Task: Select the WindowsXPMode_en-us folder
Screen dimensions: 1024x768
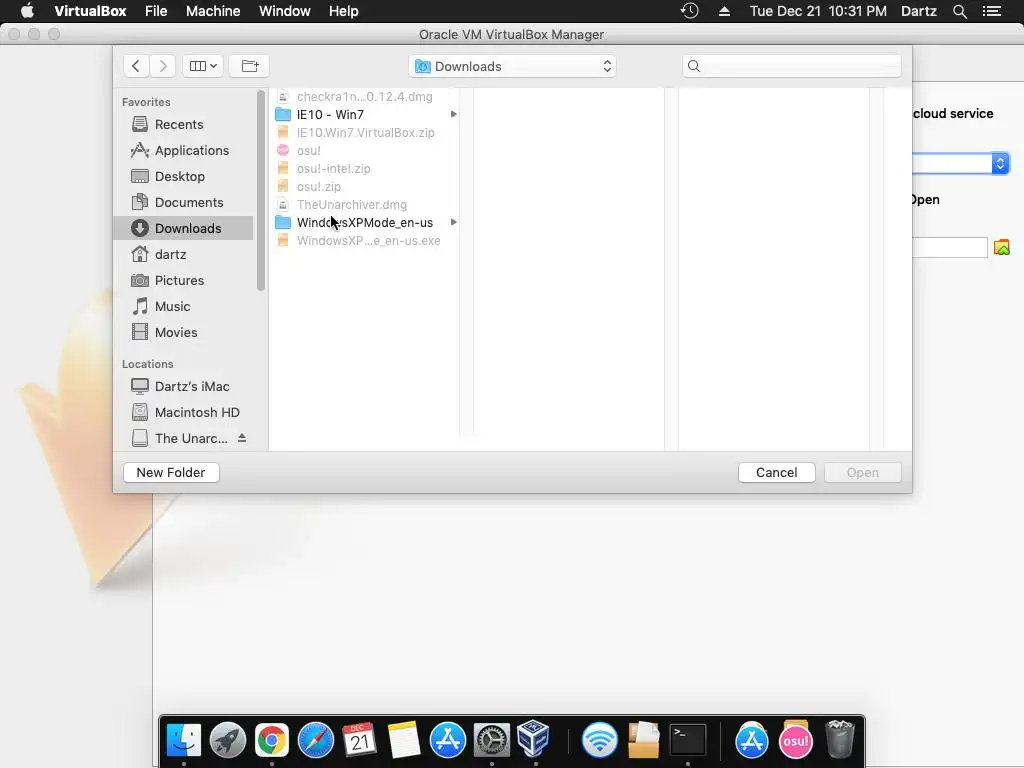Action: tap(366, 223)
